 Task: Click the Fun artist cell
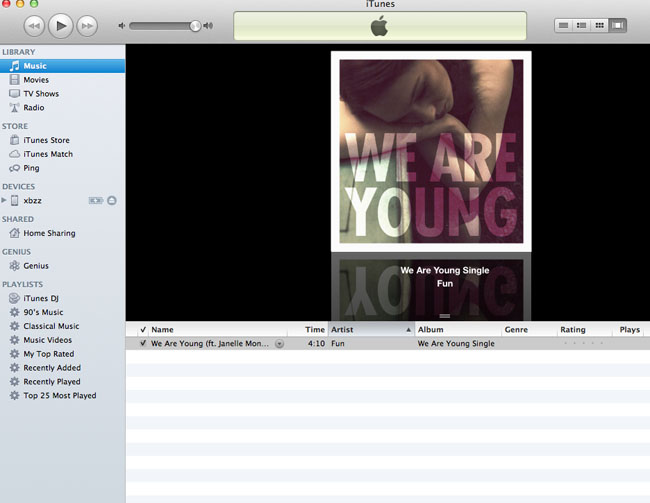point(338,343)
